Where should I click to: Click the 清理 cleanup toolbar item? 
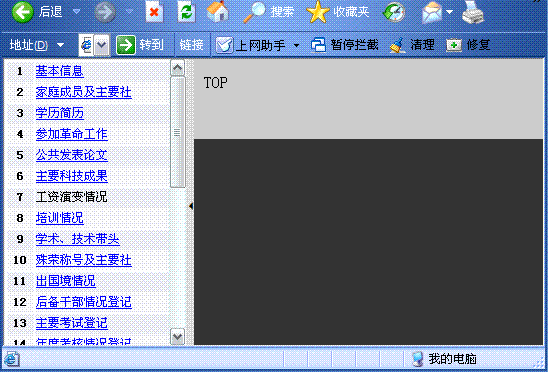(x=412, y=45)
